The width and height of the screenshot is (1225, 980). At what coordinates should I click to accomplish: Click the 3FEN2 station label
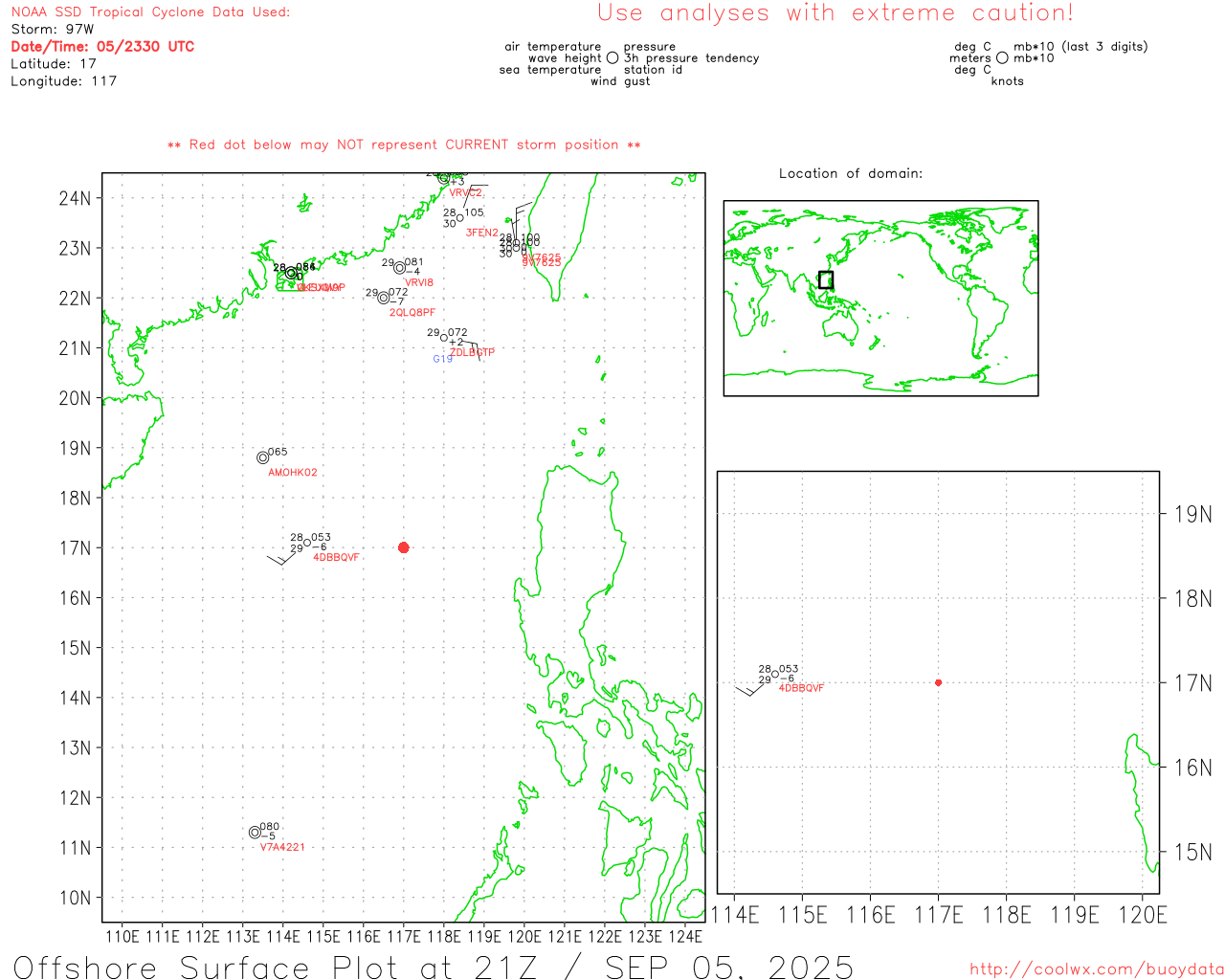[x=481, y=233]
